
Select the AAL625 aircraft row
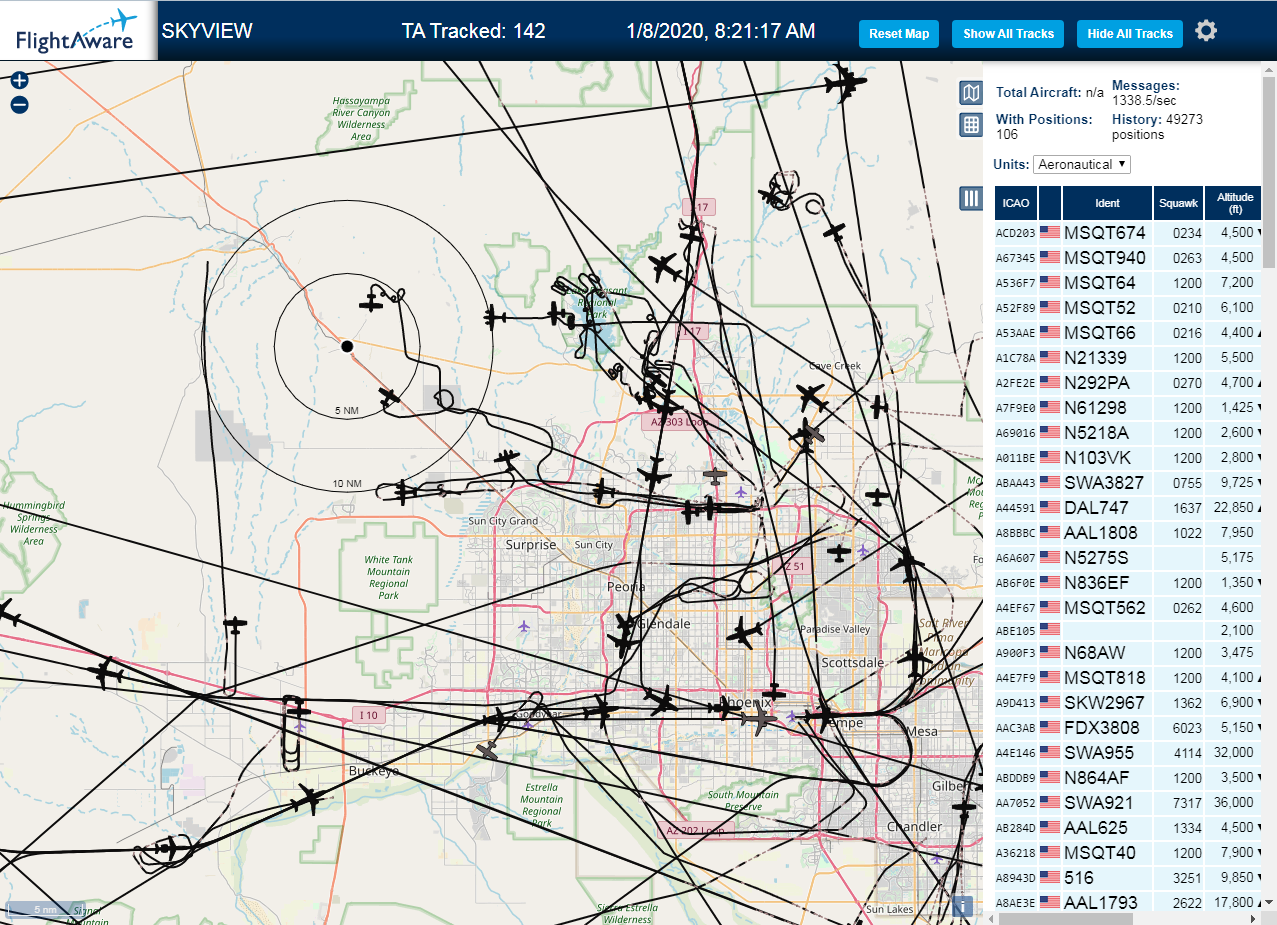click(1128, 827)
